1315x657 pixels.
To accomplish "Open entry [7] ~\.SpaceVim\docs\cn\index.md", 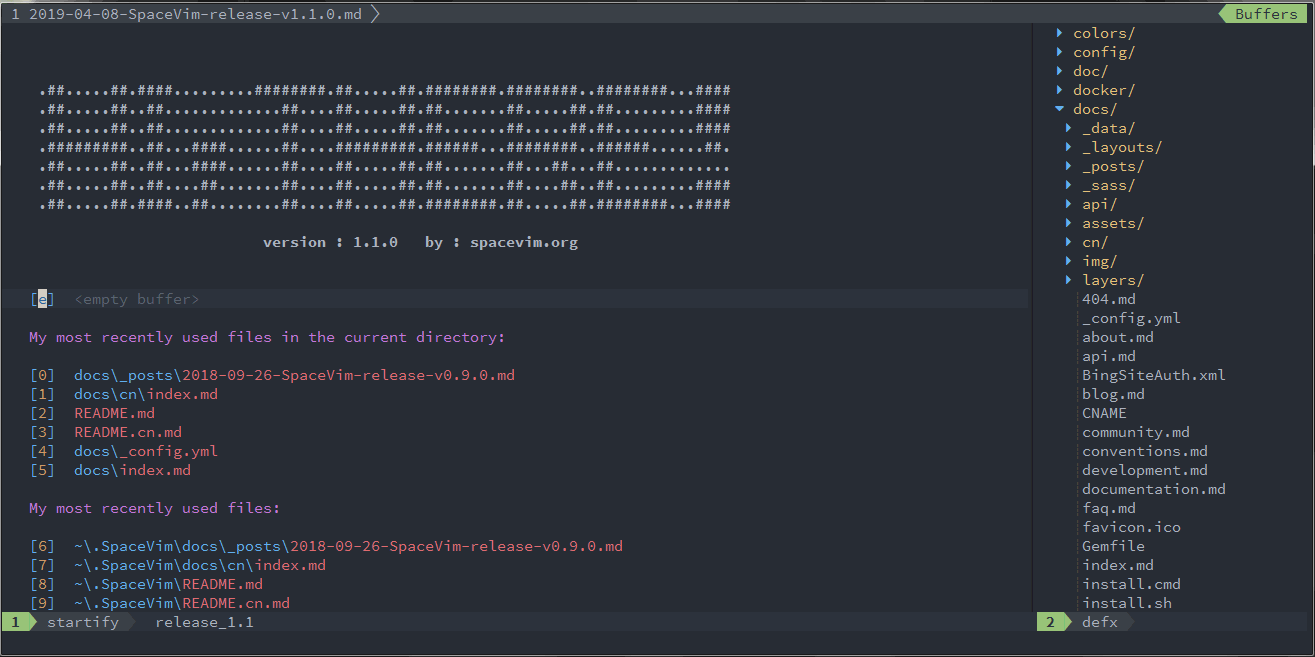I will pos(177,565).
